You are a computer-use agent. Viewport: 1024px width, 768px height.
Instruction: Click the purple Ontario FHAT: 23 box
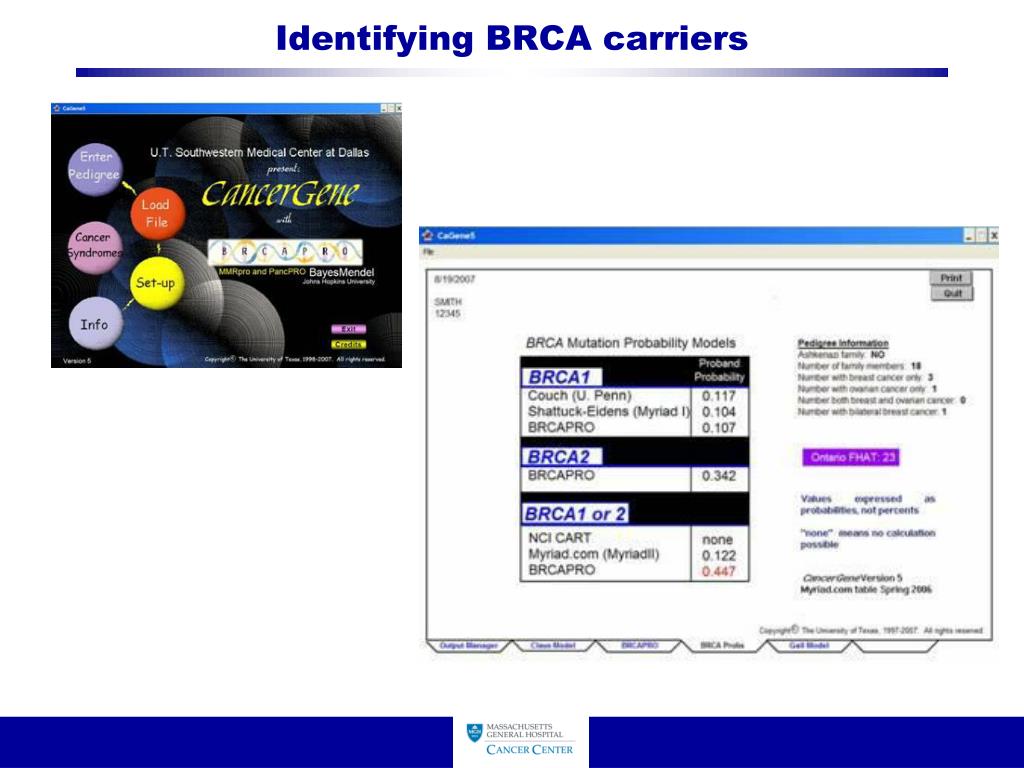pos(851,457)
